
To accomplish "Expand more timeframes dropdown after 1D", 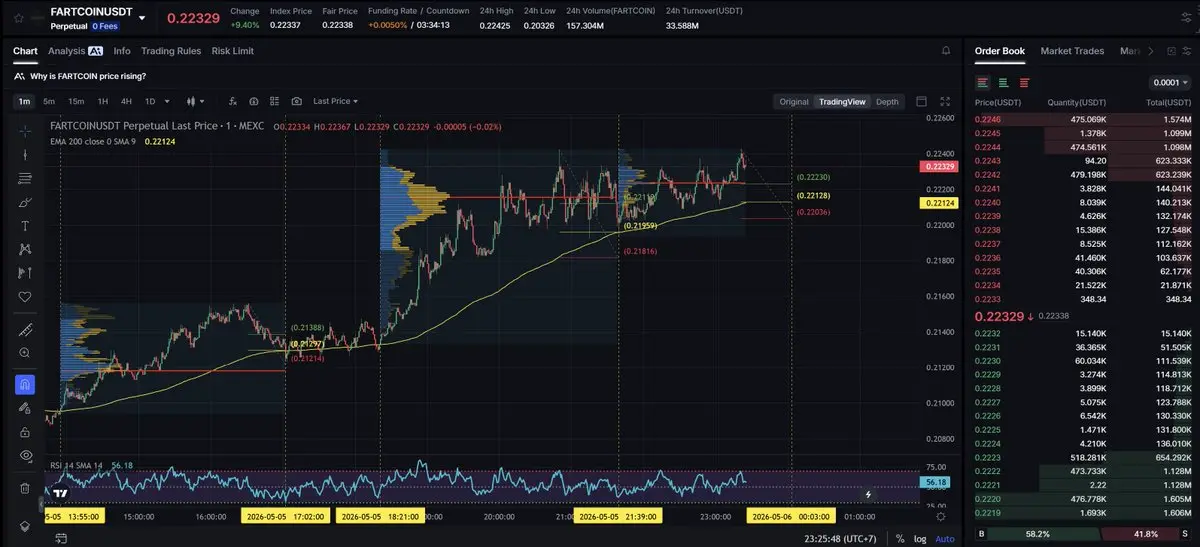I will [x=166, y=101].
